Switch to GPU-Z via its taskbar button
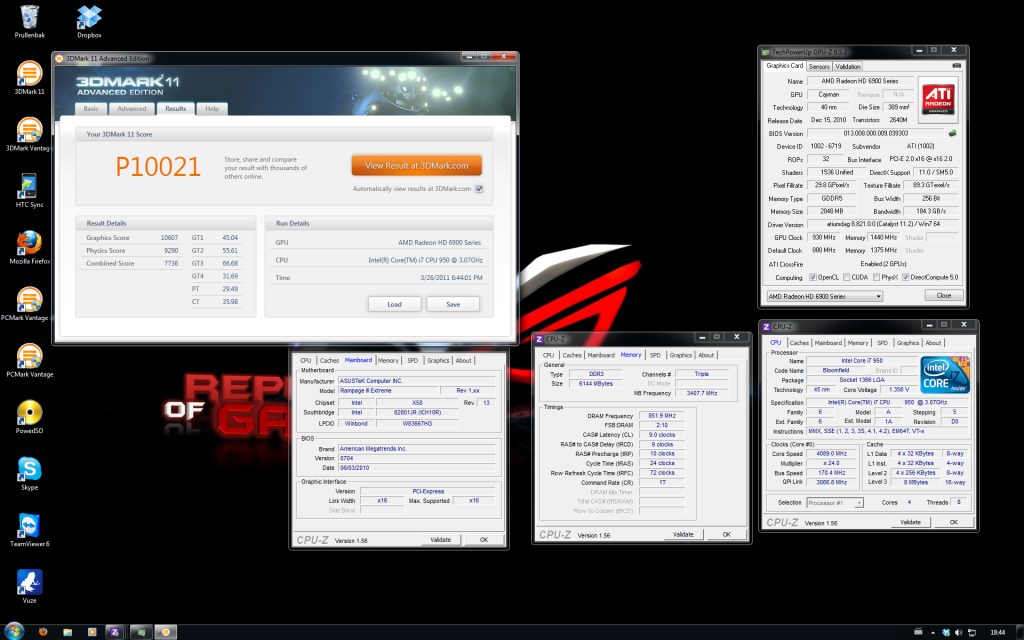Viewport: 1024px width, 640px height. (x=140, y=632)
